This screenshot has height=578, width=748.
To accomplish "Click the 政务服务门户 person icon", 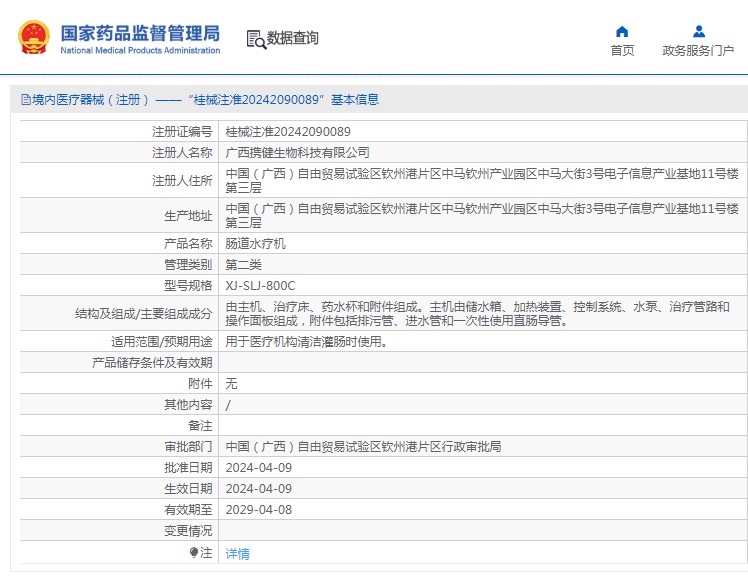I will point(698,31).
